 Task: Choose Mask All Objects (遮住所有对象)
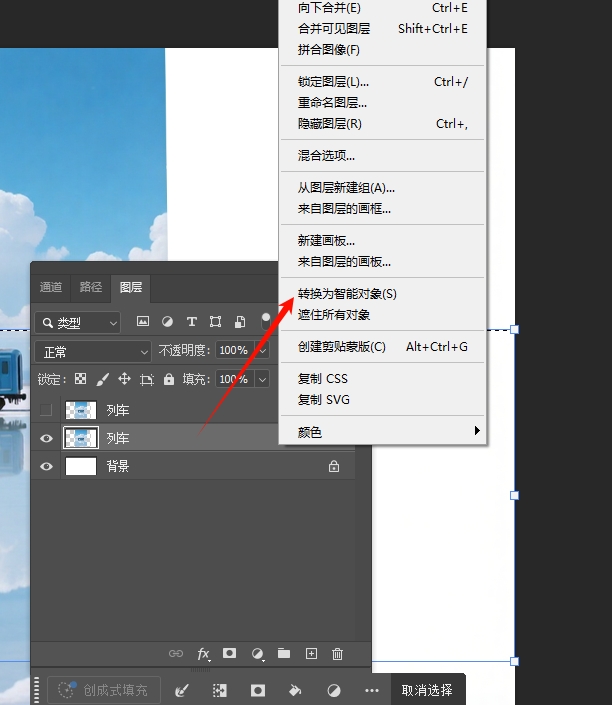pyautogui.click(x=382, y=315)
